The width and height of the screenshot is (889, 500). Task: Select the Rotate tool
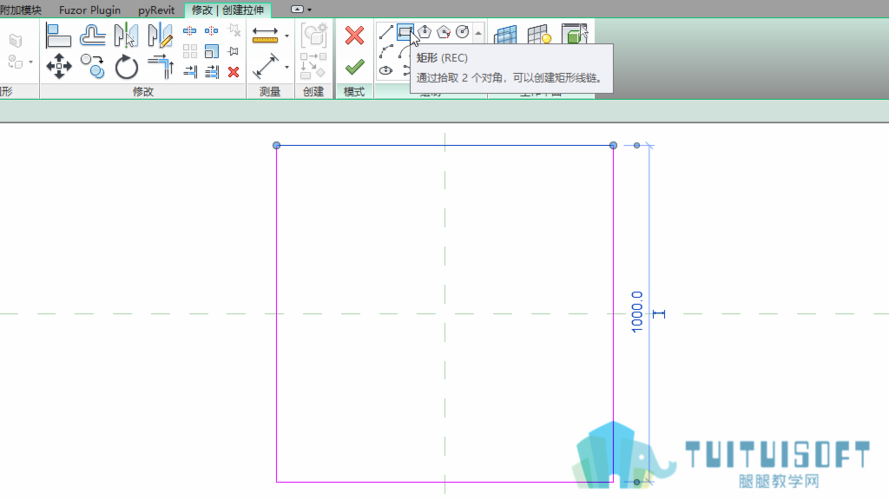click(126, 67)
